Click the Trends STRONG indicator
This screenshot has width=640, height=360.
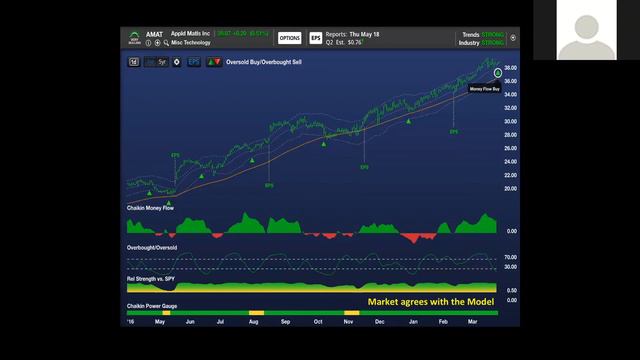tap(483, 35)
